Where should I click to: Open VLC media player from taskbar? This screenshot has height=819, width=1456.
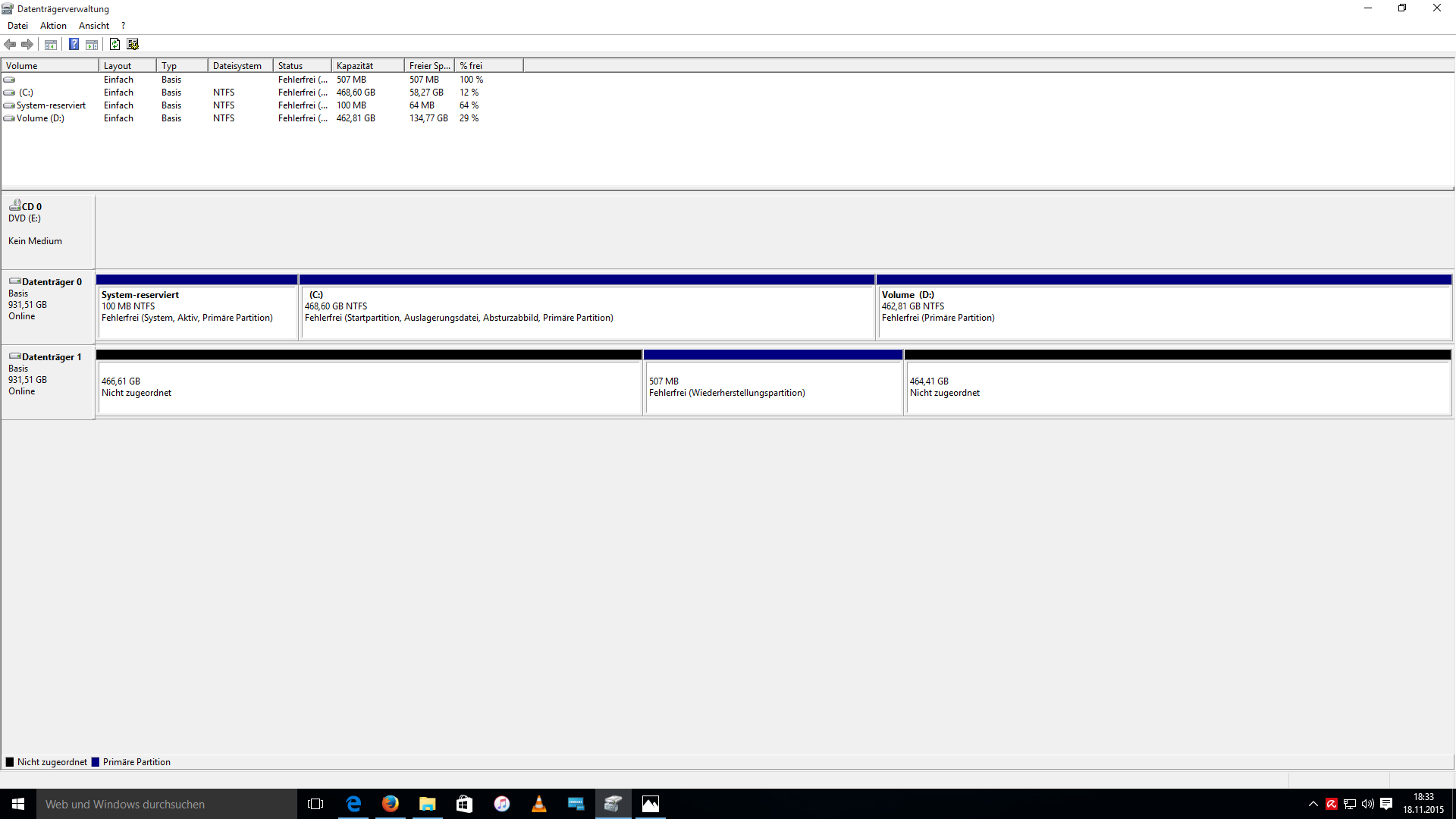click(538, 804)
